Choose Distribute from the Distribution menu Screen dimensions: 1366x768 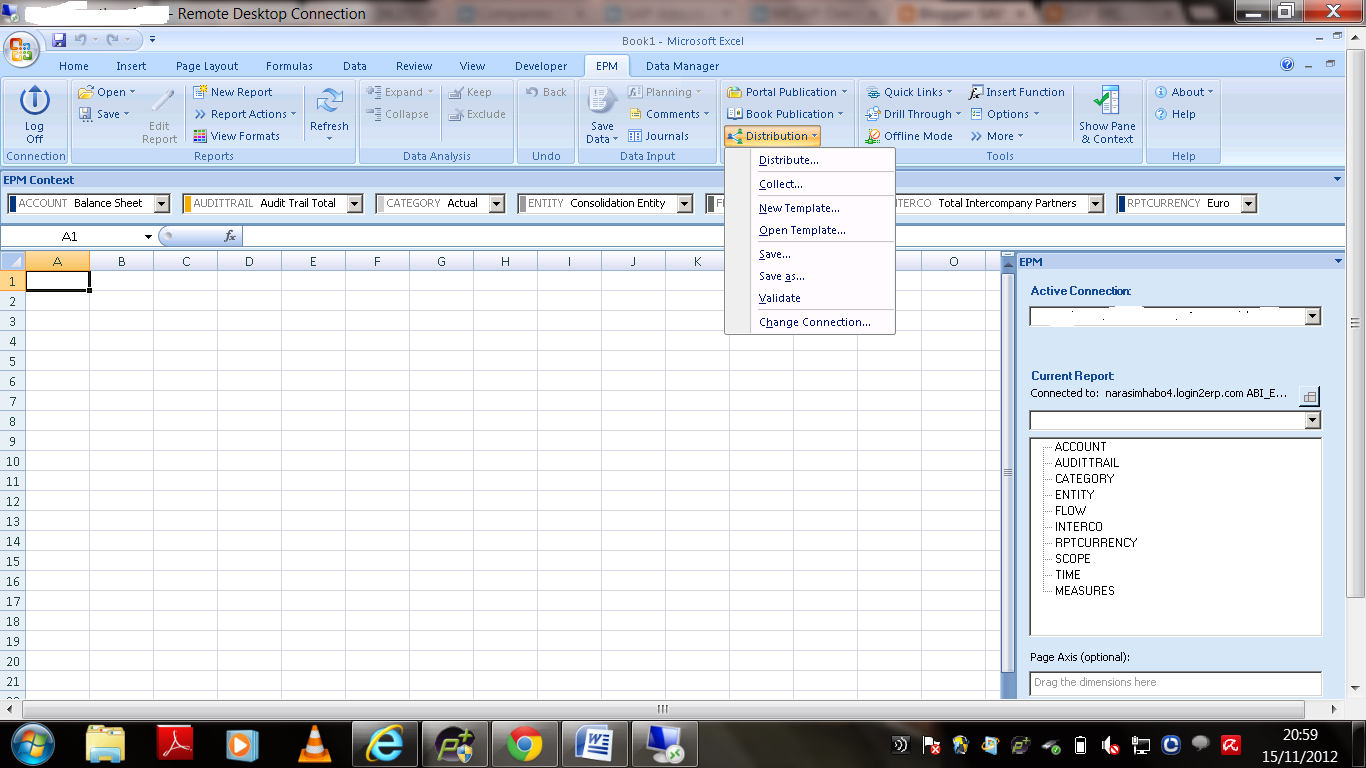[x=789, y=160]
